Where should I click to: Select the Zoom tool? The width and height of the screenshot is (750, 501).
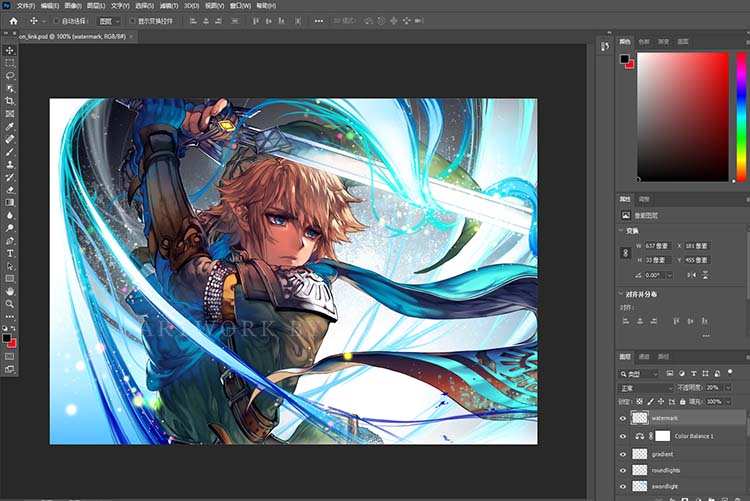[10, 304]
